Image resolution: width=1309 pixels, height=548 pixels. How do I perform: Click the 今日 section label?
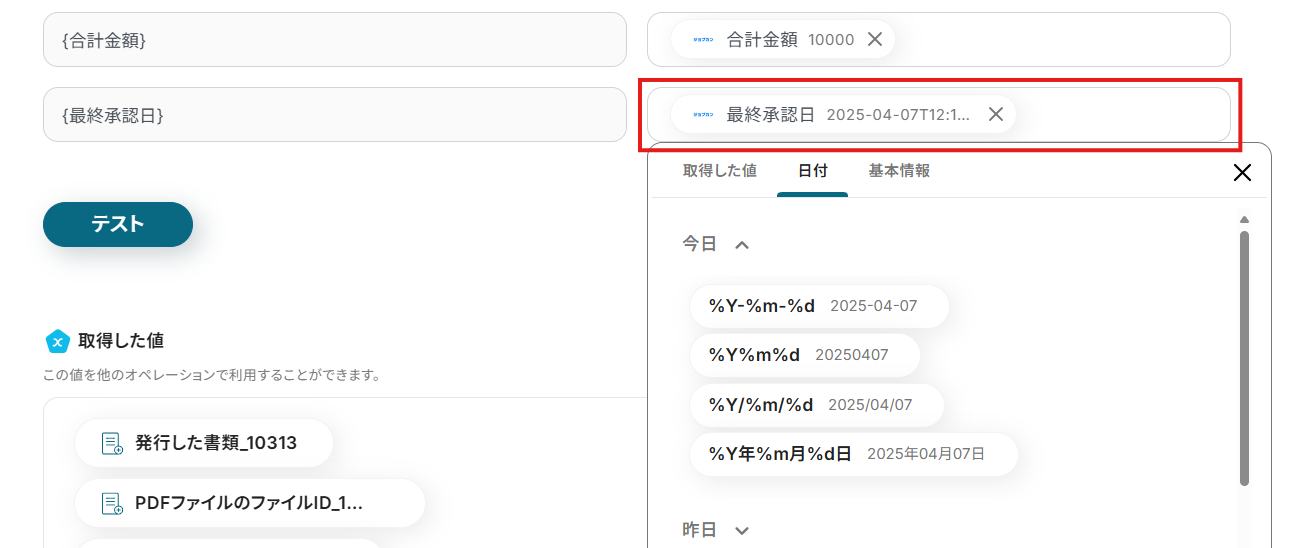pyautogui.click(x=700, y=244)
